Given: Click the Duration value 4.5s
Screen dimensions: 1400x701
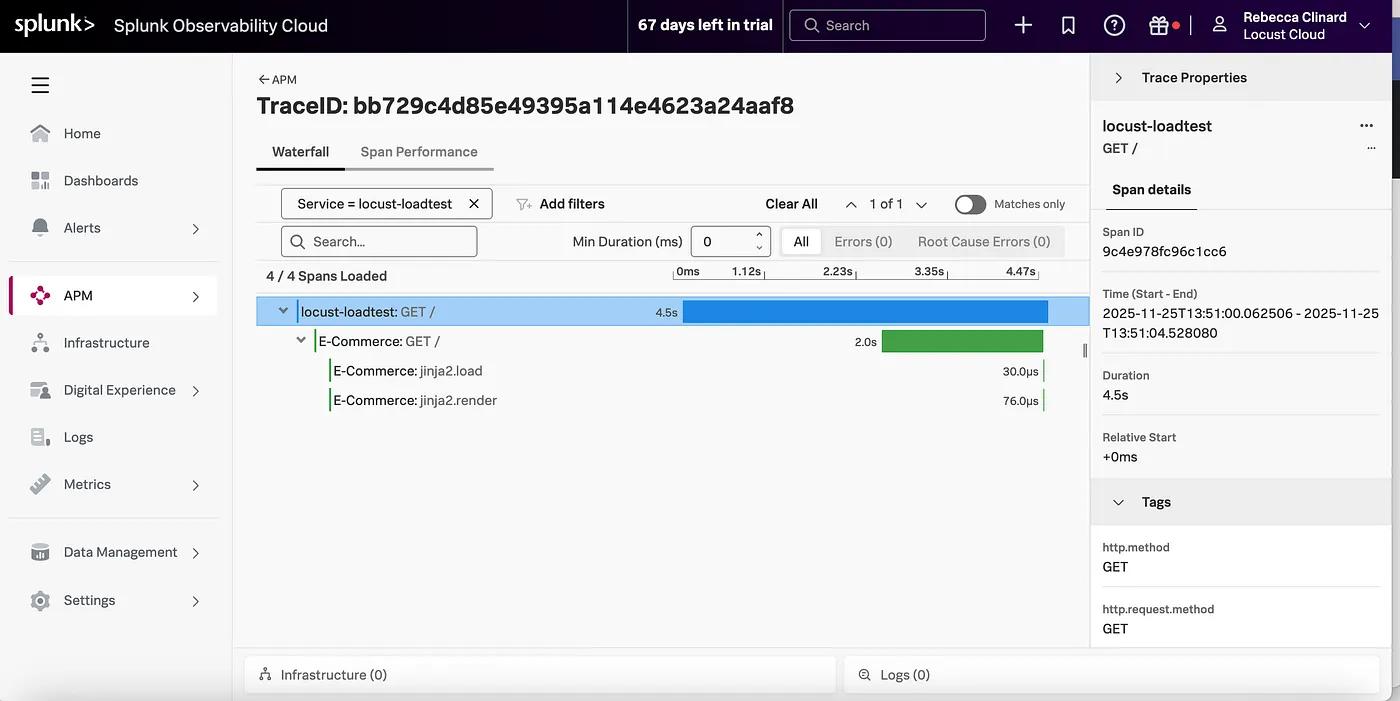Looking at the screenshot, I should pos(1115,395).
